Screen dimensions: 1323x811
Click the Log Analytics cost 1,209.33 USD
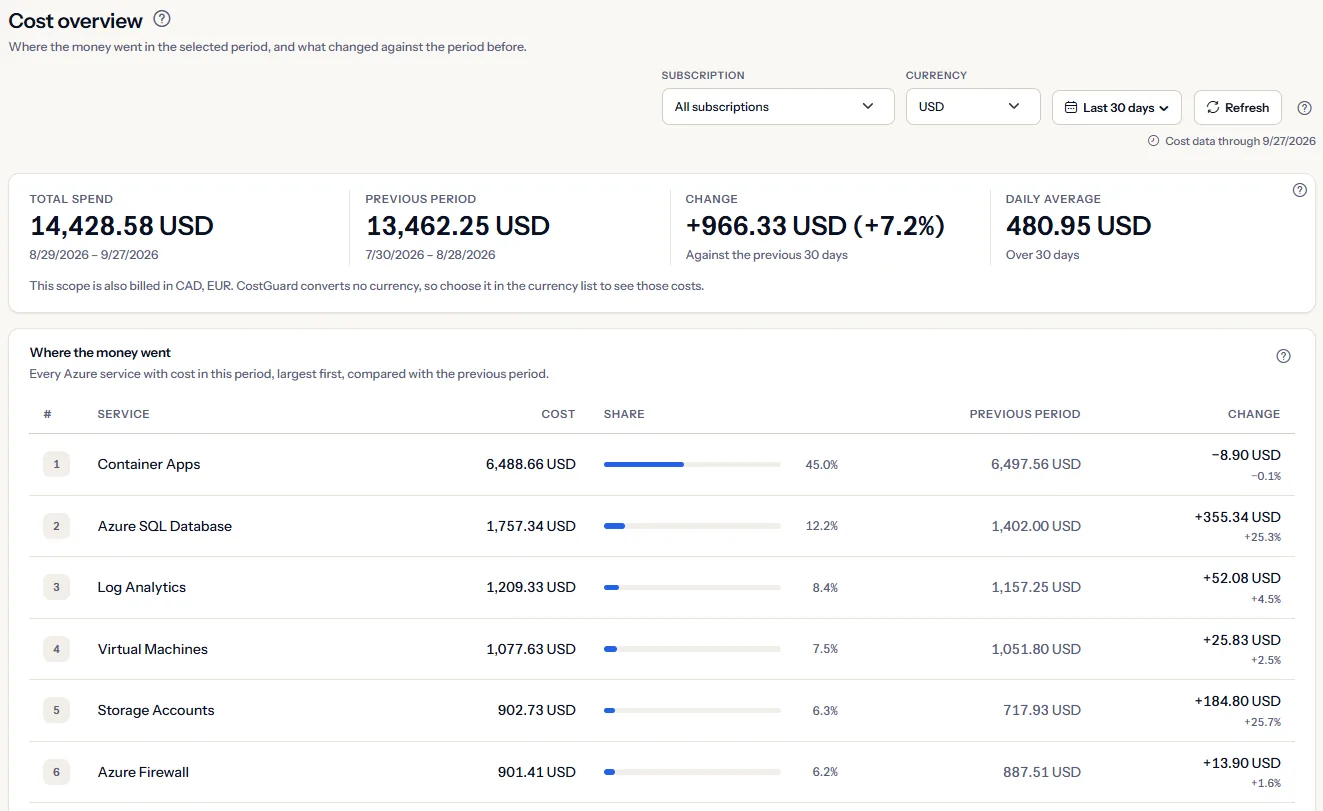point(531,587)
